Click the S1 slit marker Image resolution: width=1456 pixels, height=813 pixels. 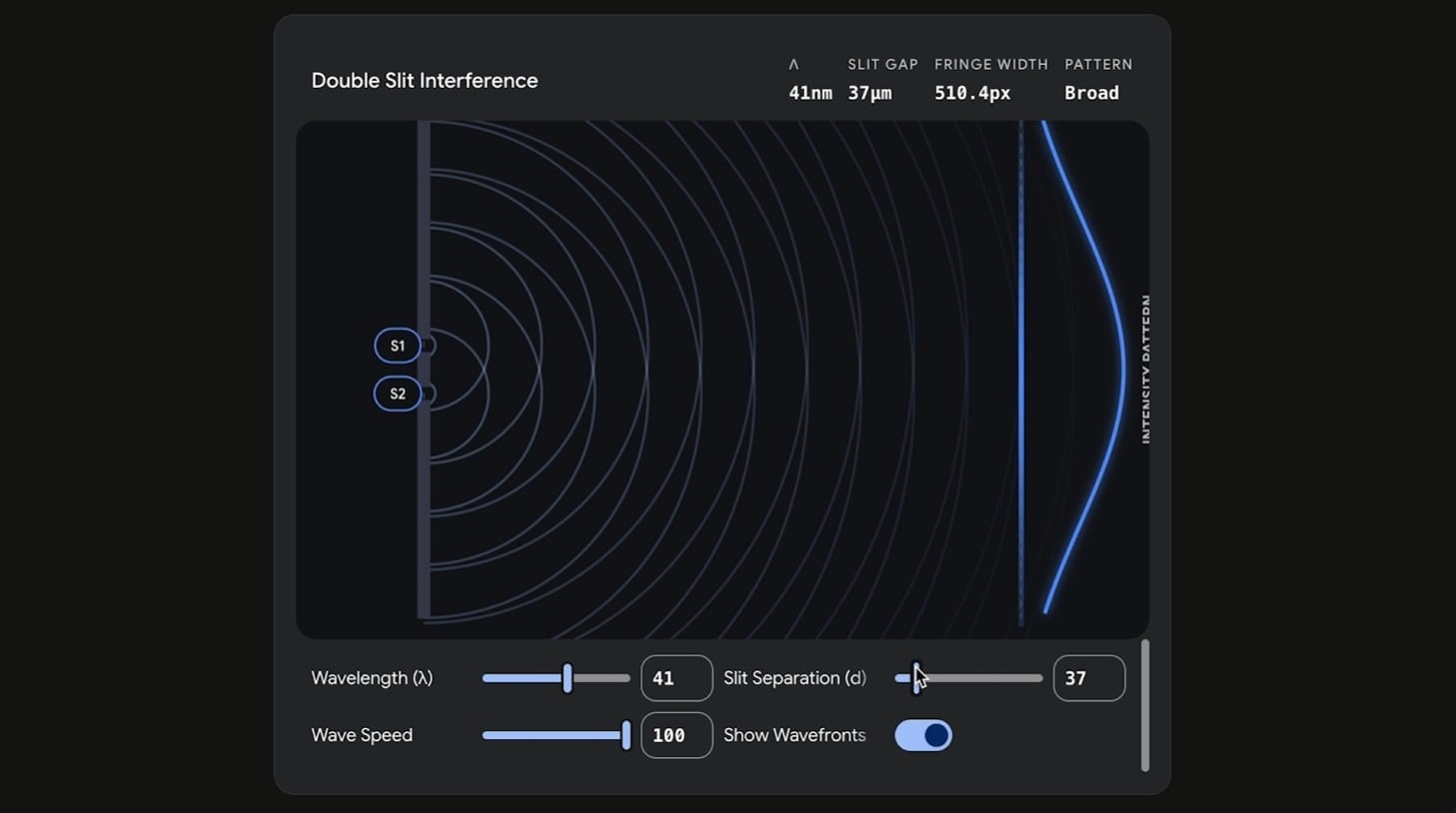pyautogui.click(x=397, y=346)
